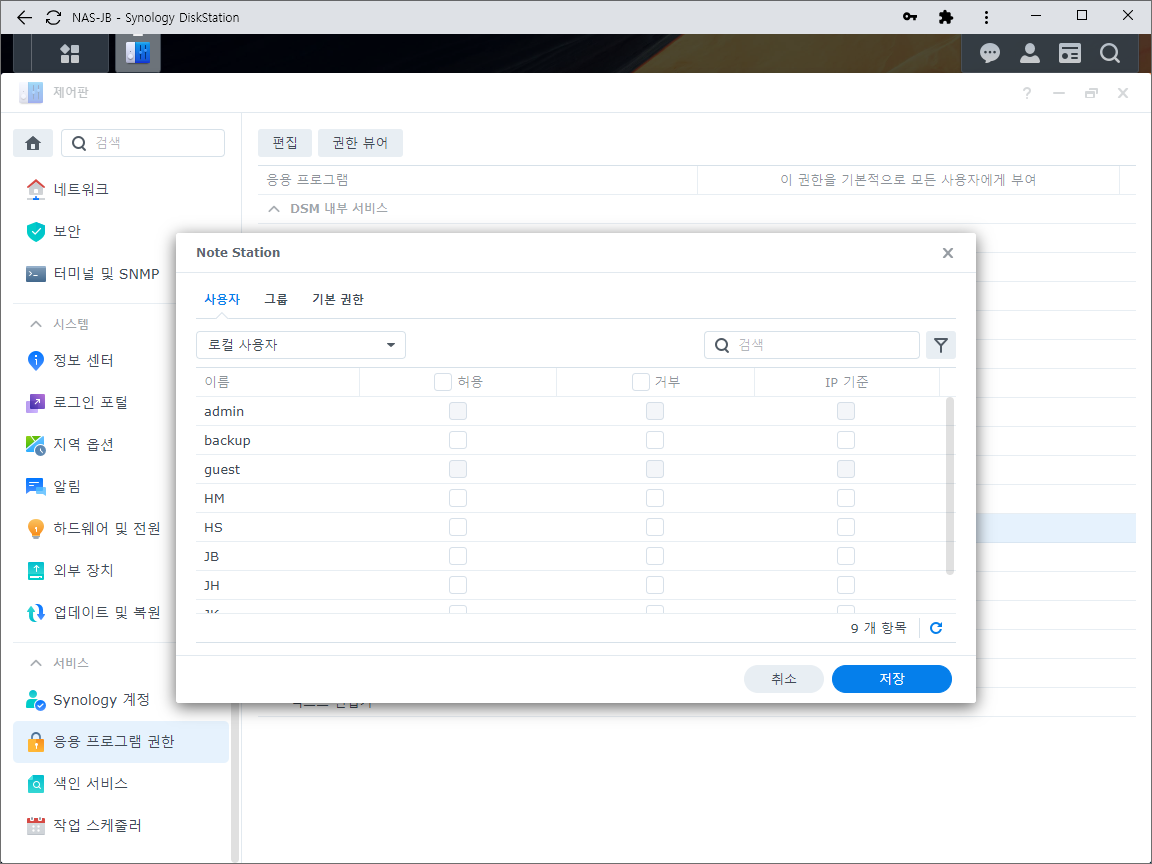
Task: Click the dialog user search field
Action: click(812, 345)
